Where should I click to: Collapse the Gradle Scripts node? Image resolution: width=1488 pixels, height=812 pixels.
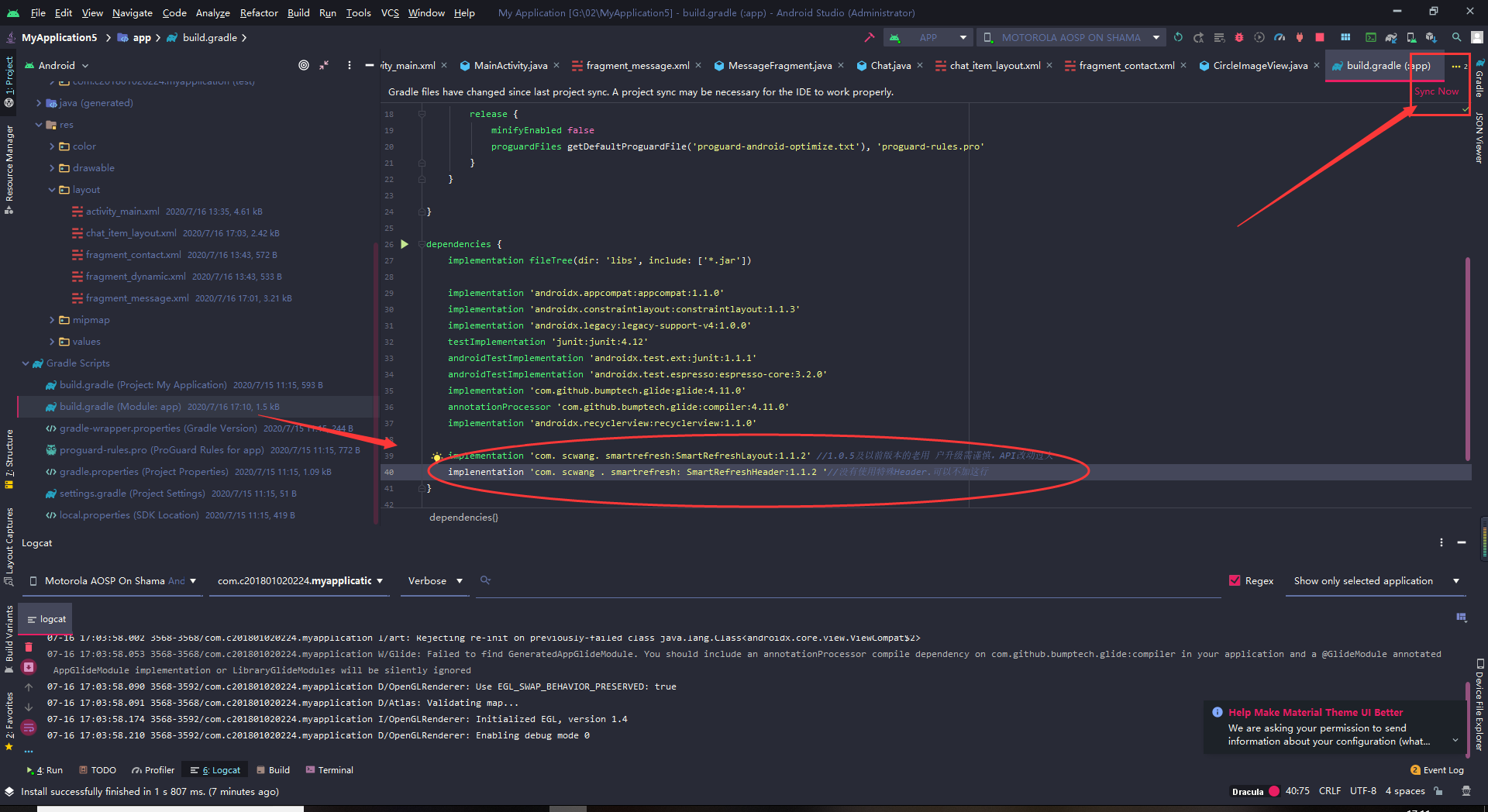pos(26,363)
